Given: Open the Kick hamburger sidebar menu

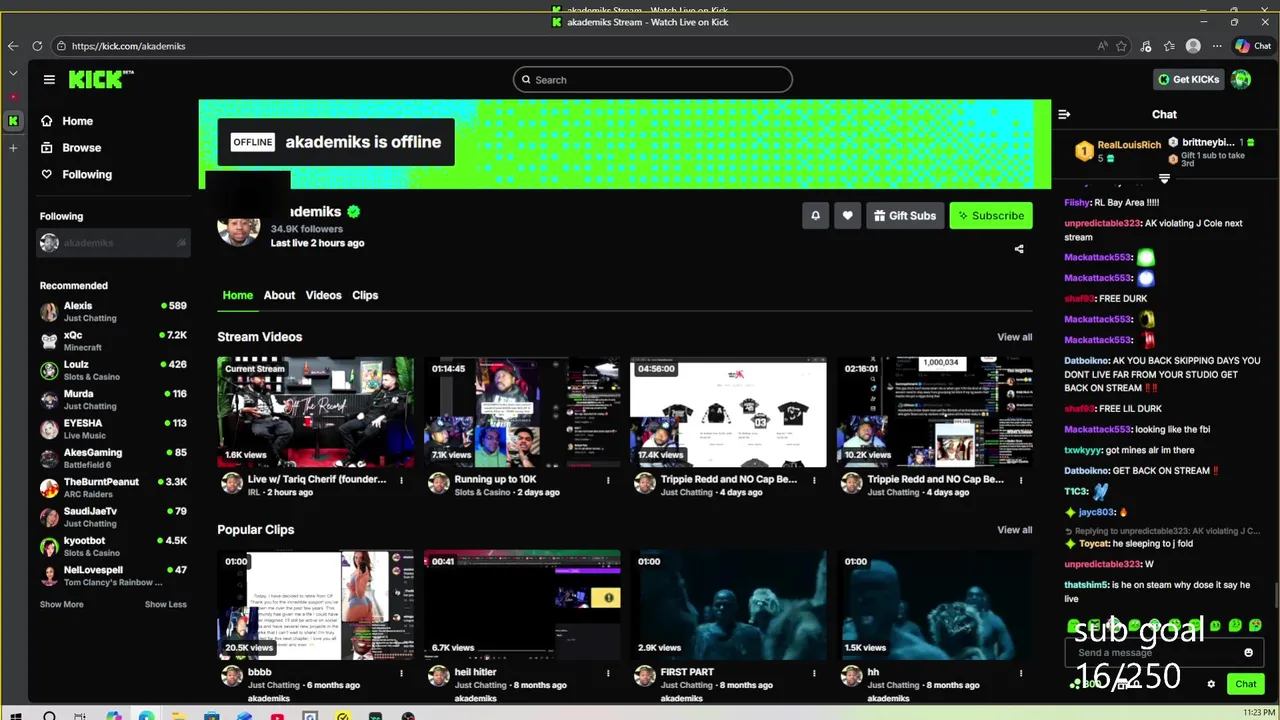Looking at the screenshot, I should (49, 79).
